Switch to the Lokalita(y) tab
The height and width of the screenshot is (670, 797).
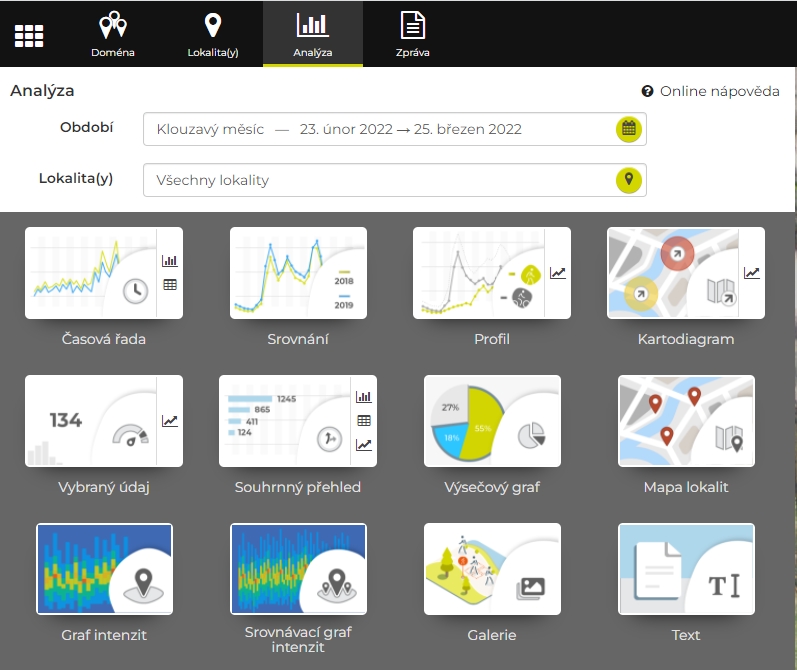(213, 34)
